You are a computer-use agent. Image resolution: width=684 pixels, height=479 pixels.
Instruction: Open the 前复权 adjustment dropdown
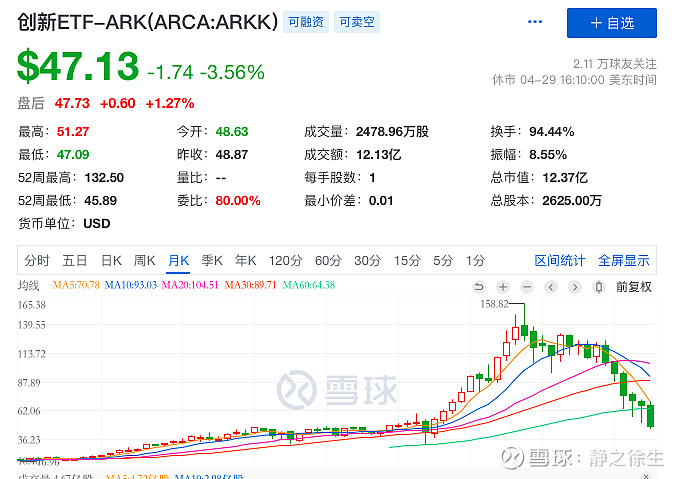pos(633,287)
